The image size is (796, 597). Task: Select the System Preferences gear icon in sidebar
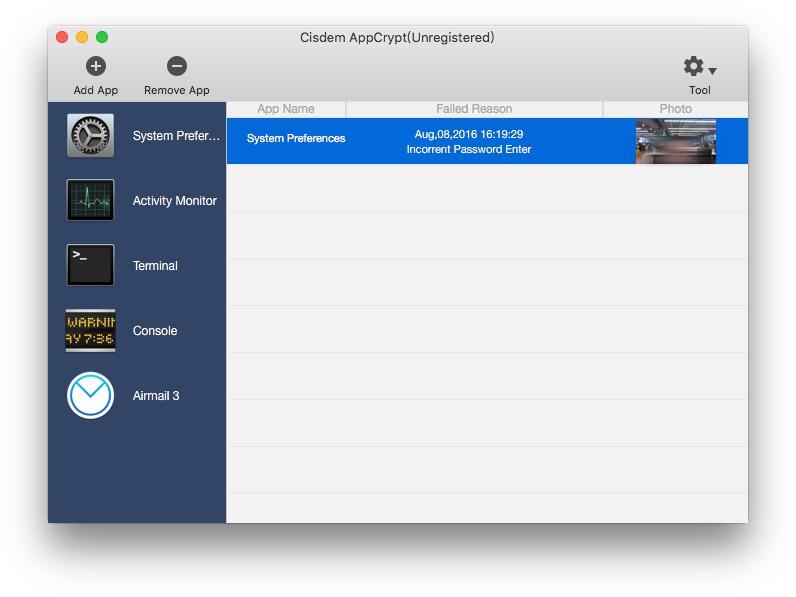point(90,136)
